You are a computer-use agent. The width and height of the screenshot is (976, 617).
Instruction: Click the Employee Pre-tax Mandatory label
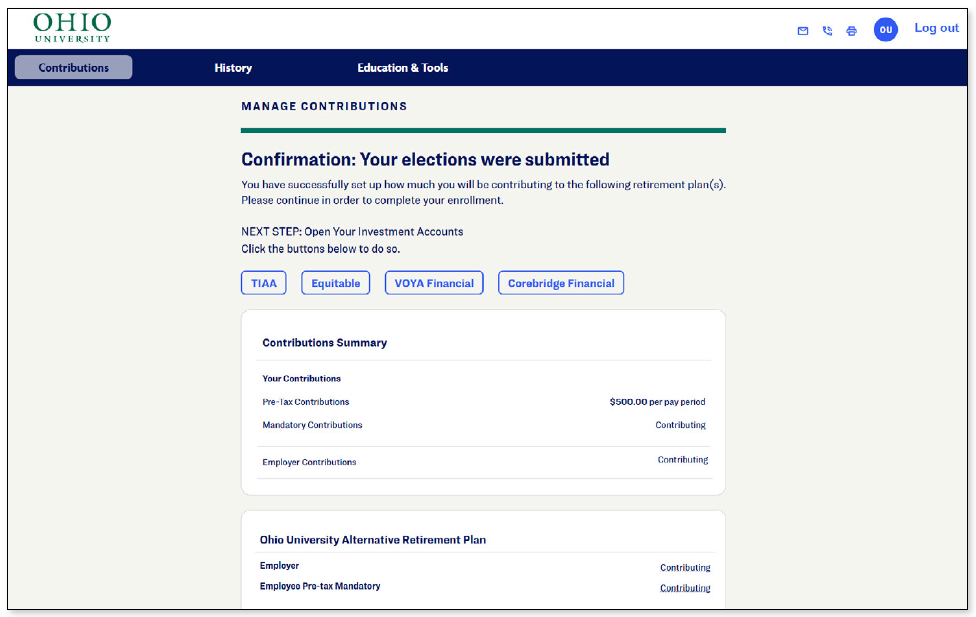[x=320, y=586]
